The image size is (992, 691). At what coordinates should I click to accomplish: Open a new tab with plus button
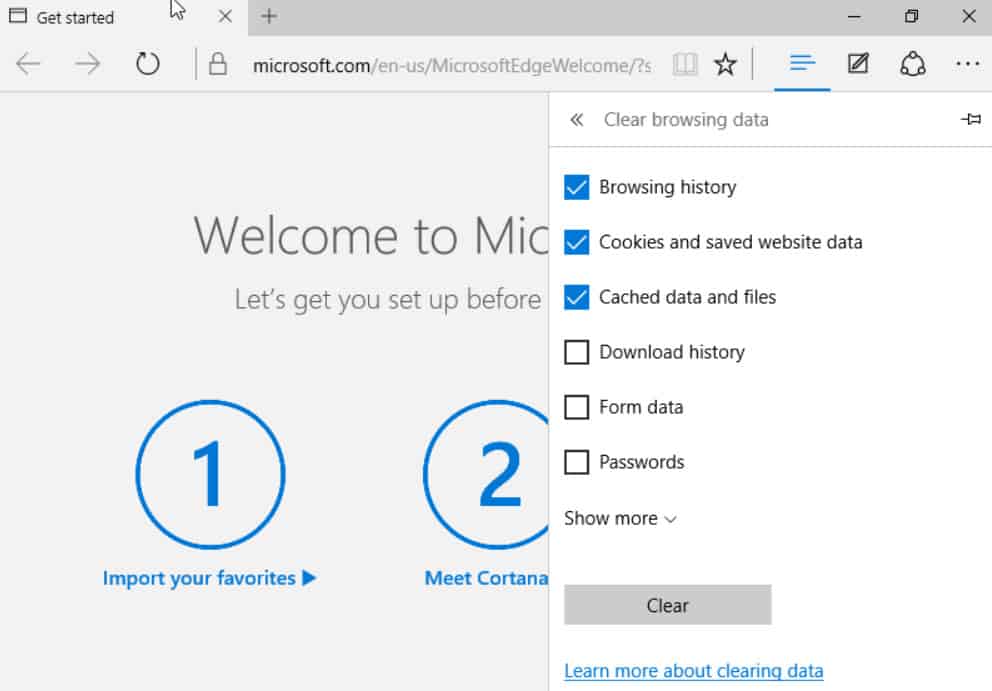tap(269, 16)
